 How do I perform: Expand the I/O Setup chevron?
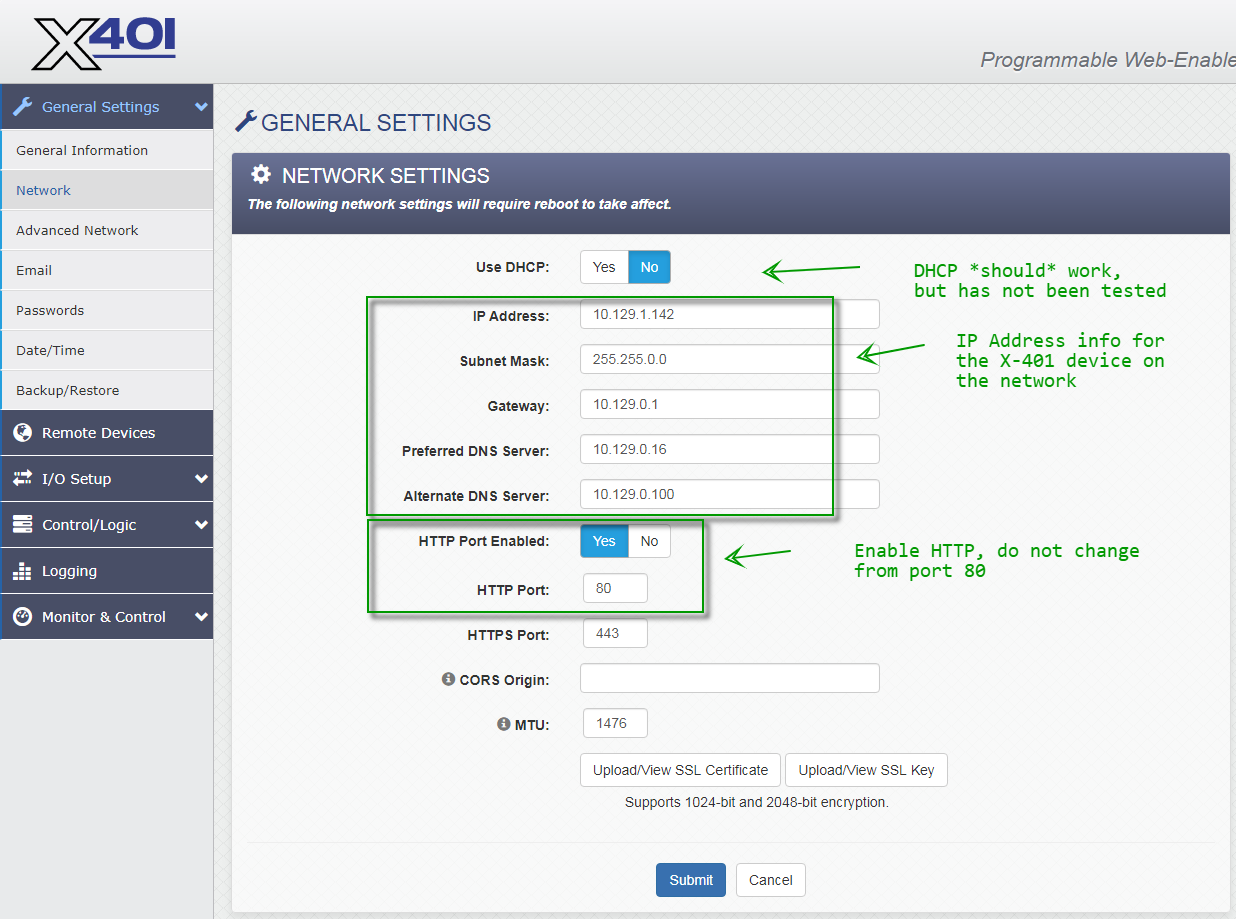point(201,479)
